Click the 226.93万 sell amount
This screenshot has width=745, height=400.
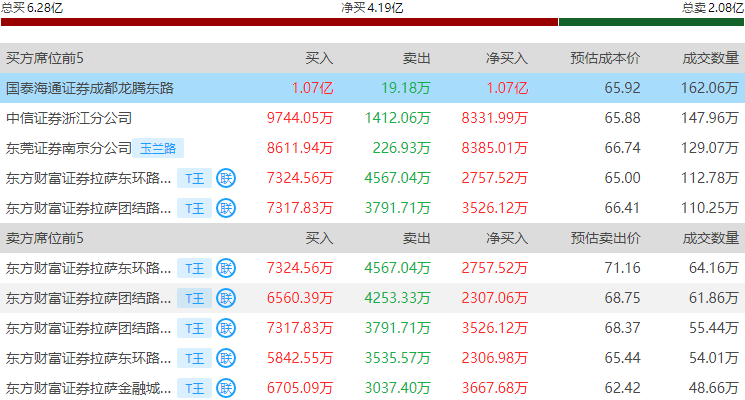click(401, 148)
